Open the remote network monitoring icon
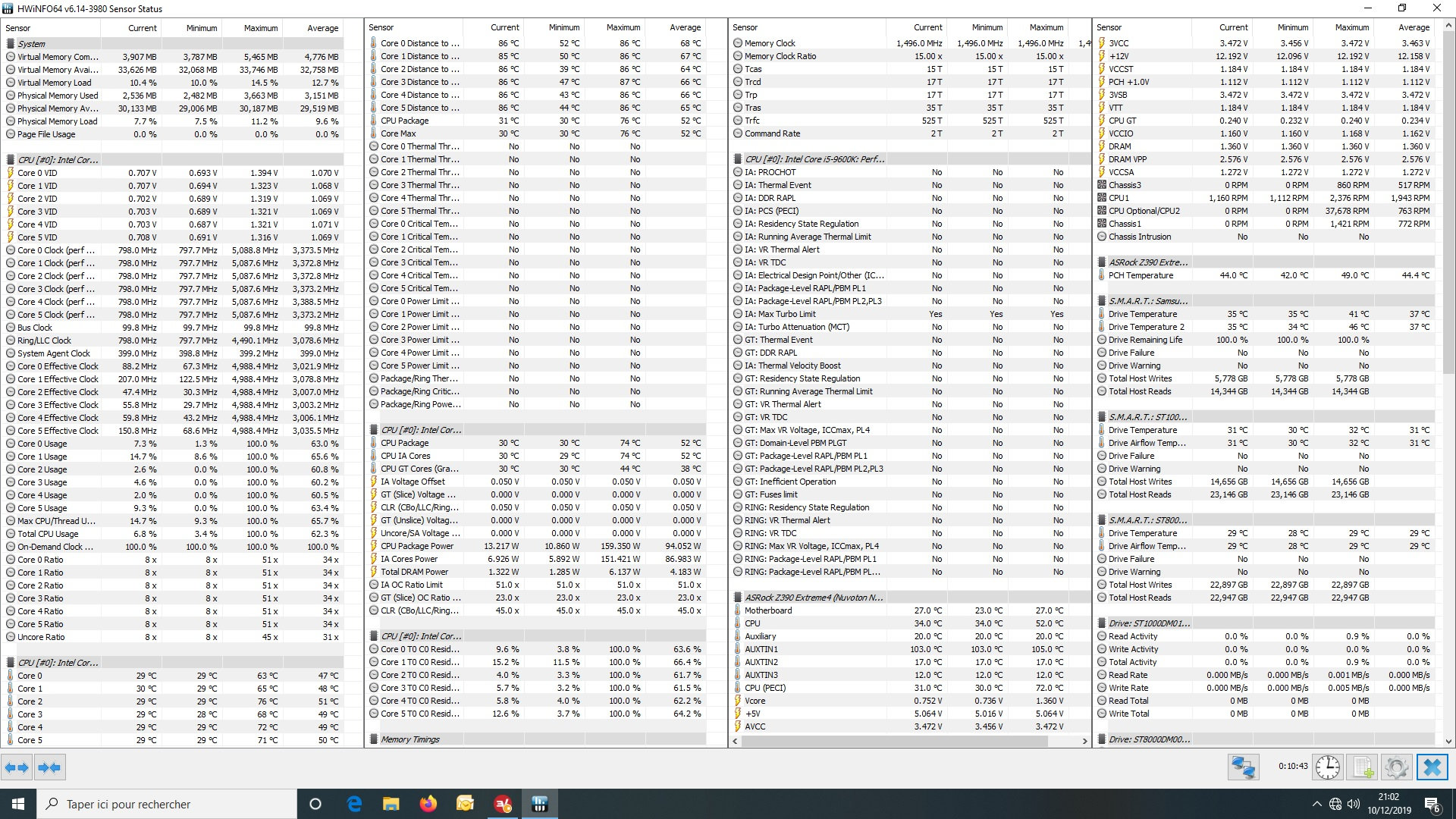This screenshot has height=819, width=1456. coord(1243,767)
